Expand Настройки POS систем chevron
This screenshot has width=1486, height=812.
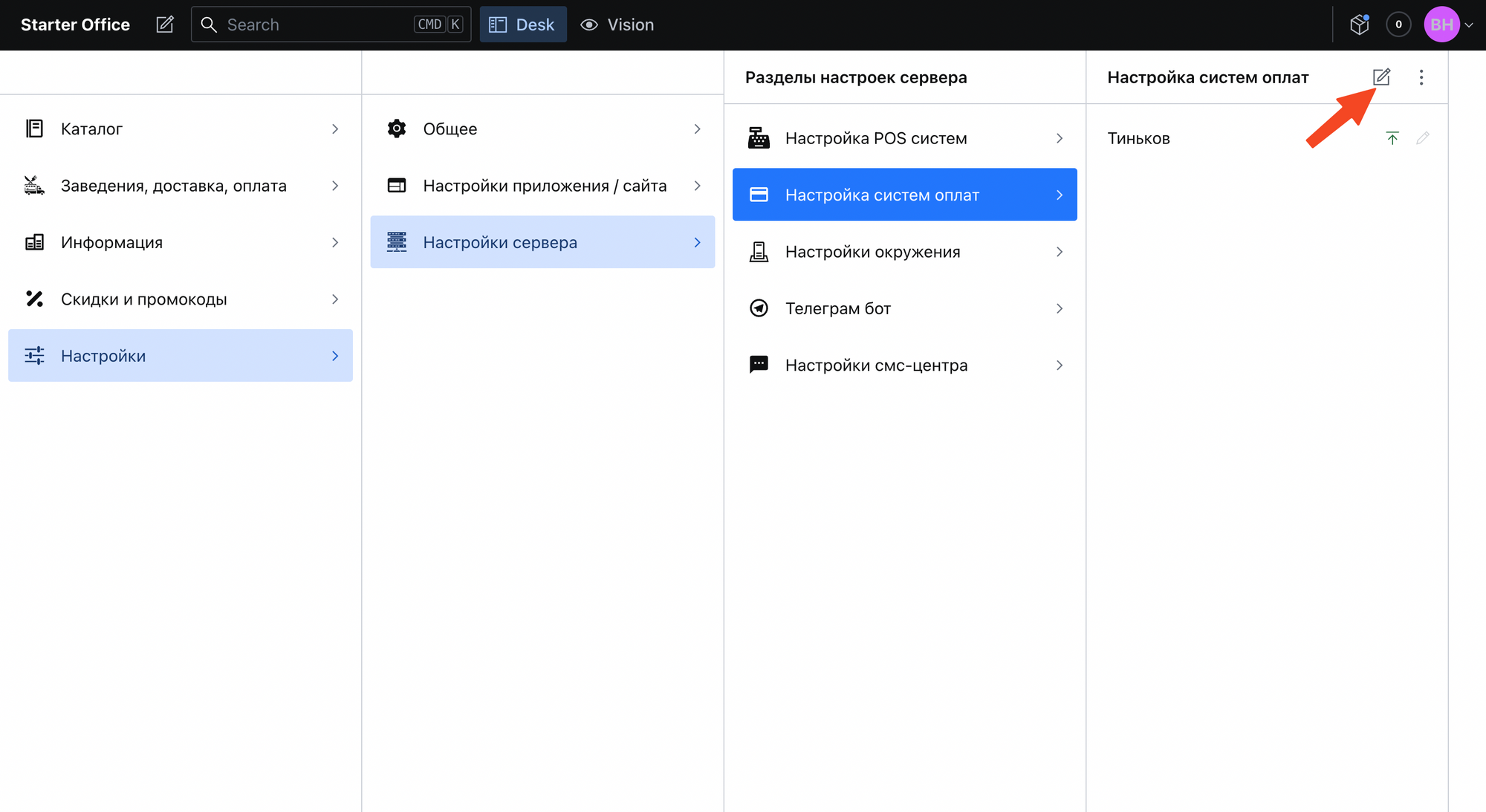point(1059,138)
